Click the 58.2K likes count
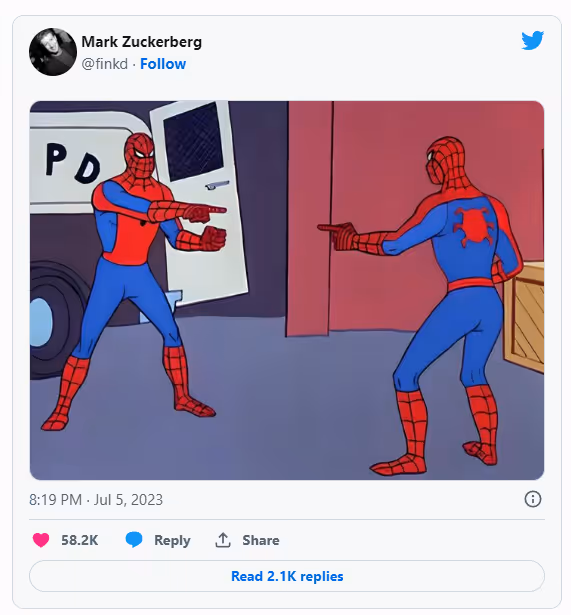Viewport: 571px width, 615px height. pos(80,540)
